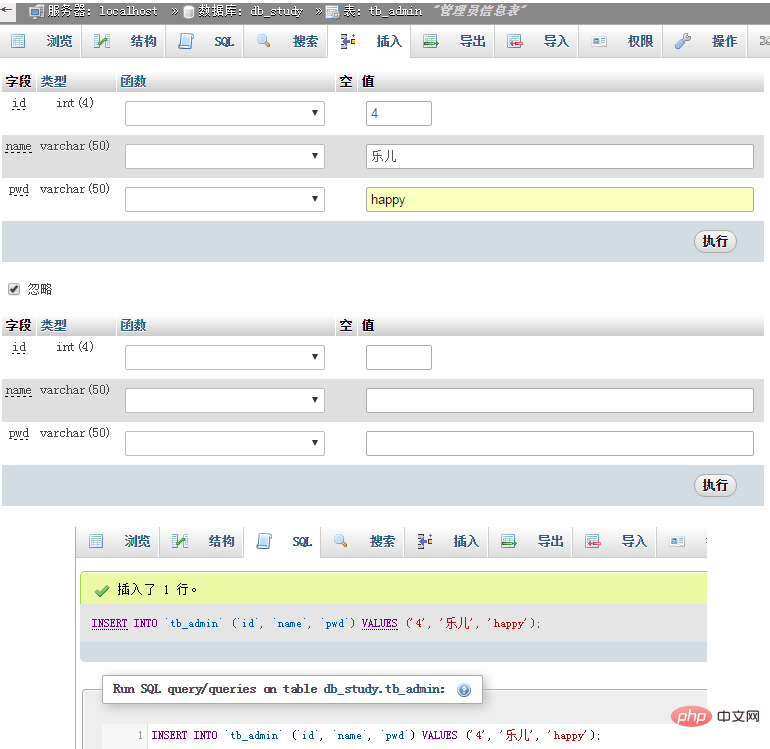The width and height of the screenshot is (770, 749).
Task: Click the INSERT keyword link in the result query
Action: (x=109, y=624)
